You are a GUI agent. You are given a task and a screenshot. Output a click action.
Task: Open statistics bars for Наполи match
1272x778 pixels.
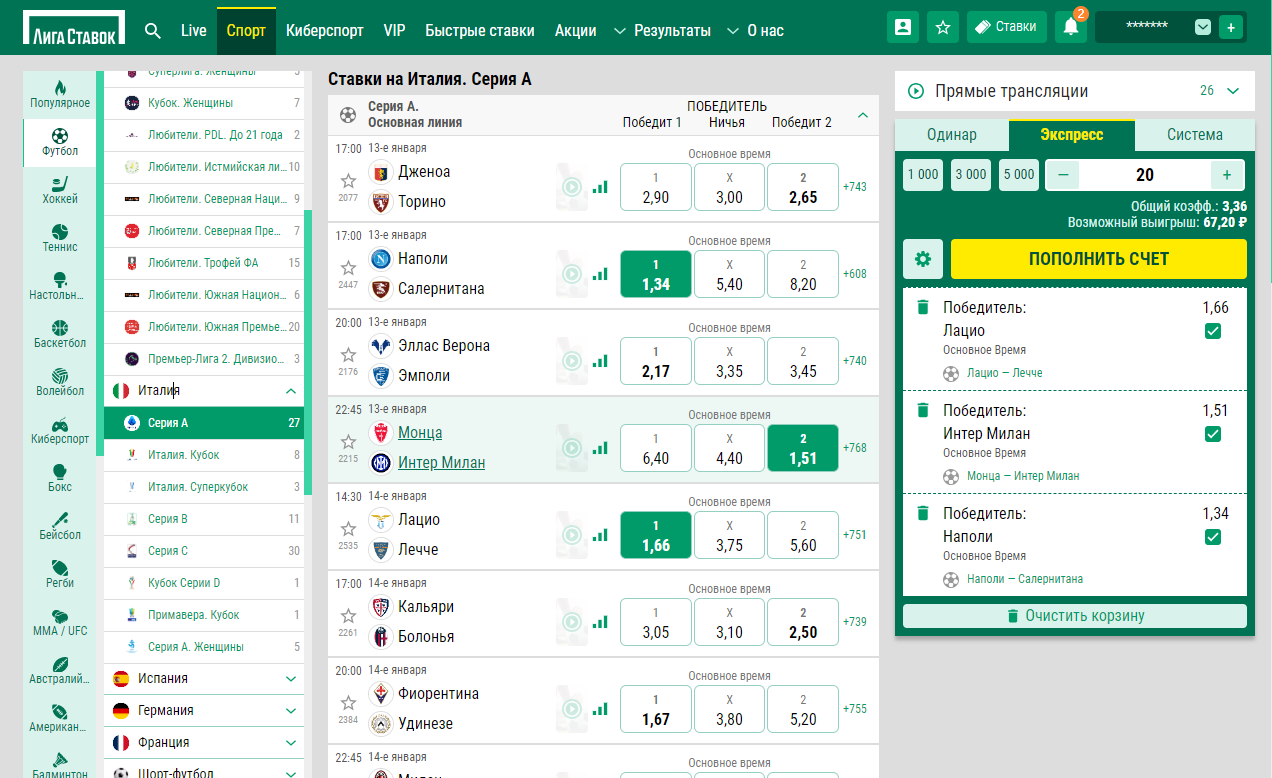(600, 273)
